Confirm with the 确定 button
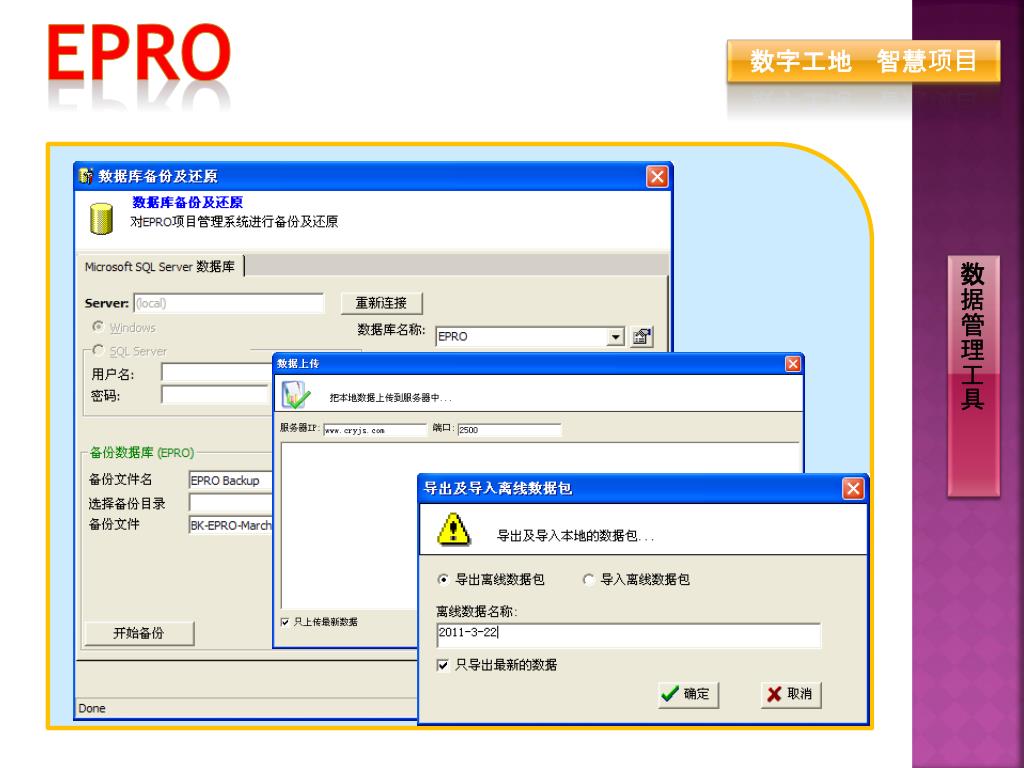Image resolution: width=1024 pixels, height=768 pixels. click(688, 694)
